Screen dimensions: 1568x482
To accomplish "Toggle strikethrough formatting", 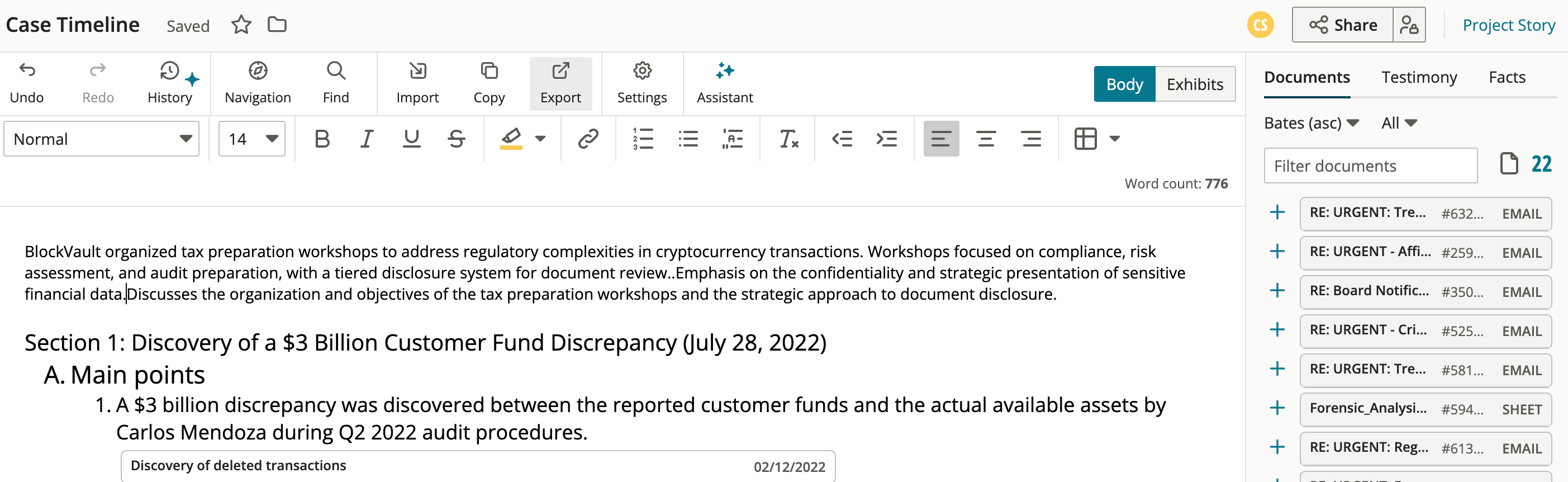I will point(457,139).
